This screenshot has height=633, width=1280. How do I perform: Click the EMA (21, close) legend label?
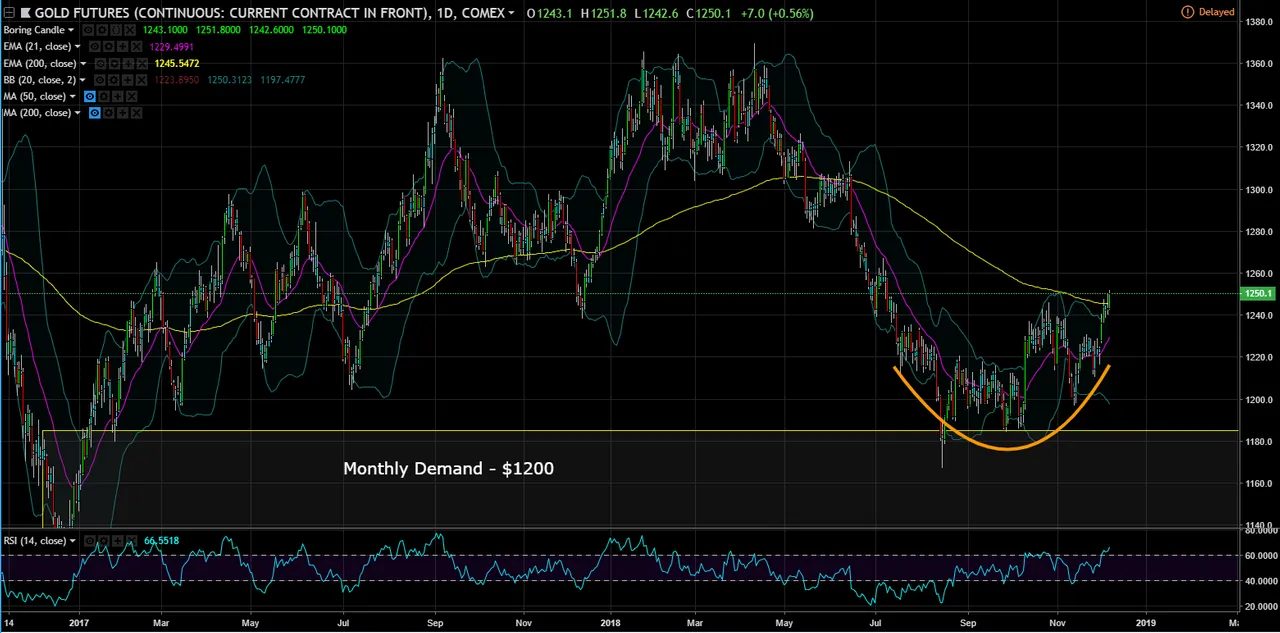38,47
